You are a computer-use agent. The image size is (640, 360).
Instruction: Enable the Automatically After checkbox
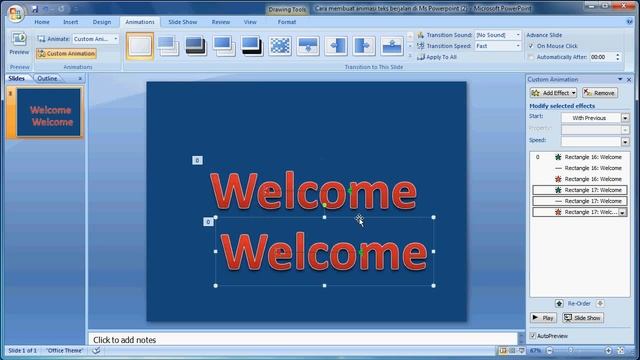point(531,57)
